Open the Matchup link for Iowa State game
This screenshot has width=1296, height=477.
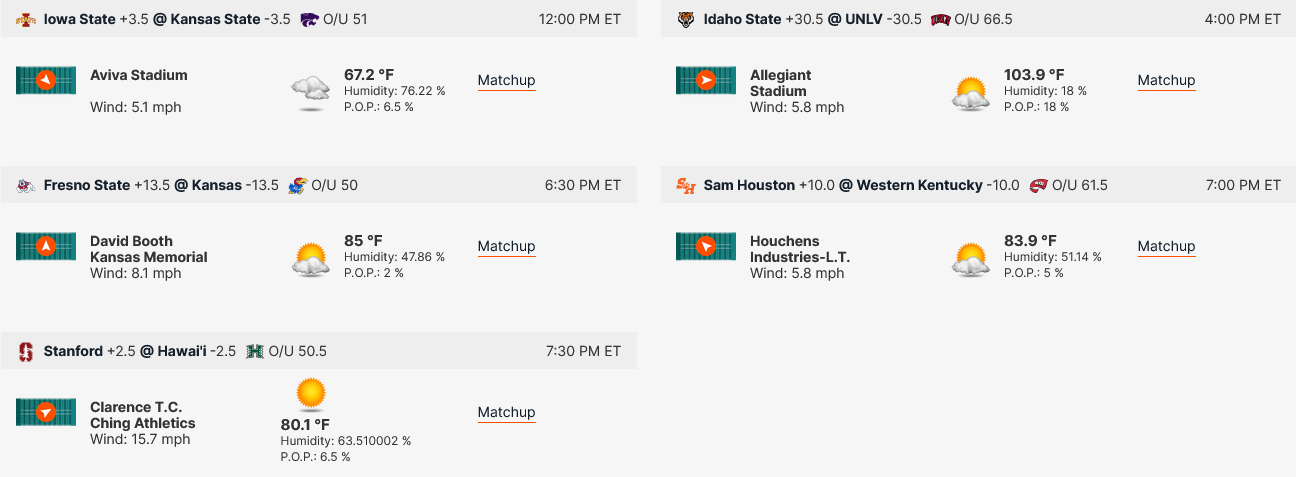click(506, 80)
